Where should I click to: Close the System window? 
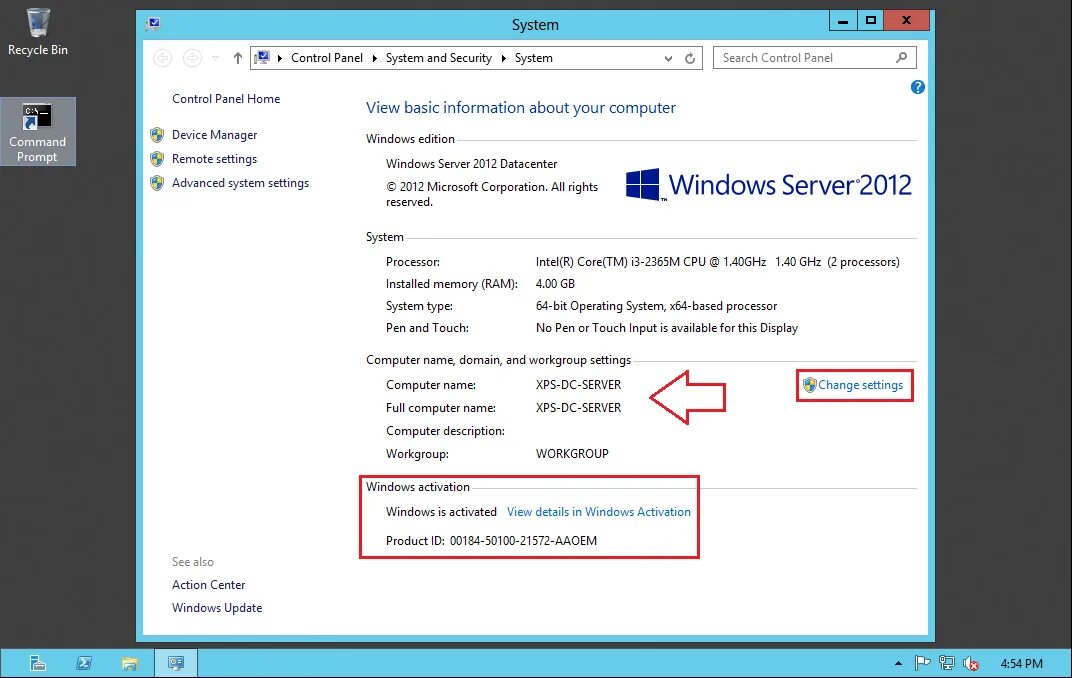click(907, 21)
